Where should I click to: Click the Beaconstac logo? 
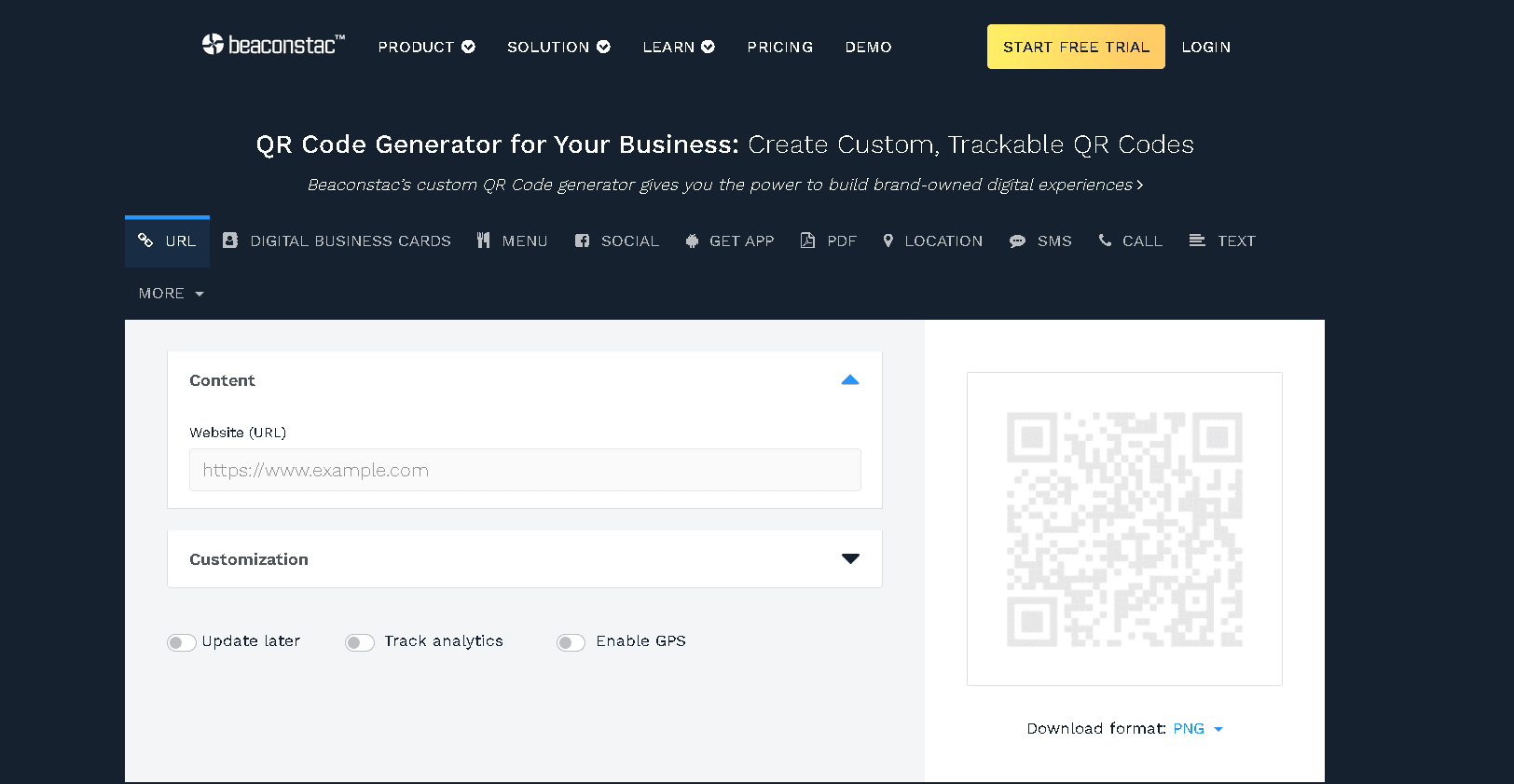click(x=273, y=45)
